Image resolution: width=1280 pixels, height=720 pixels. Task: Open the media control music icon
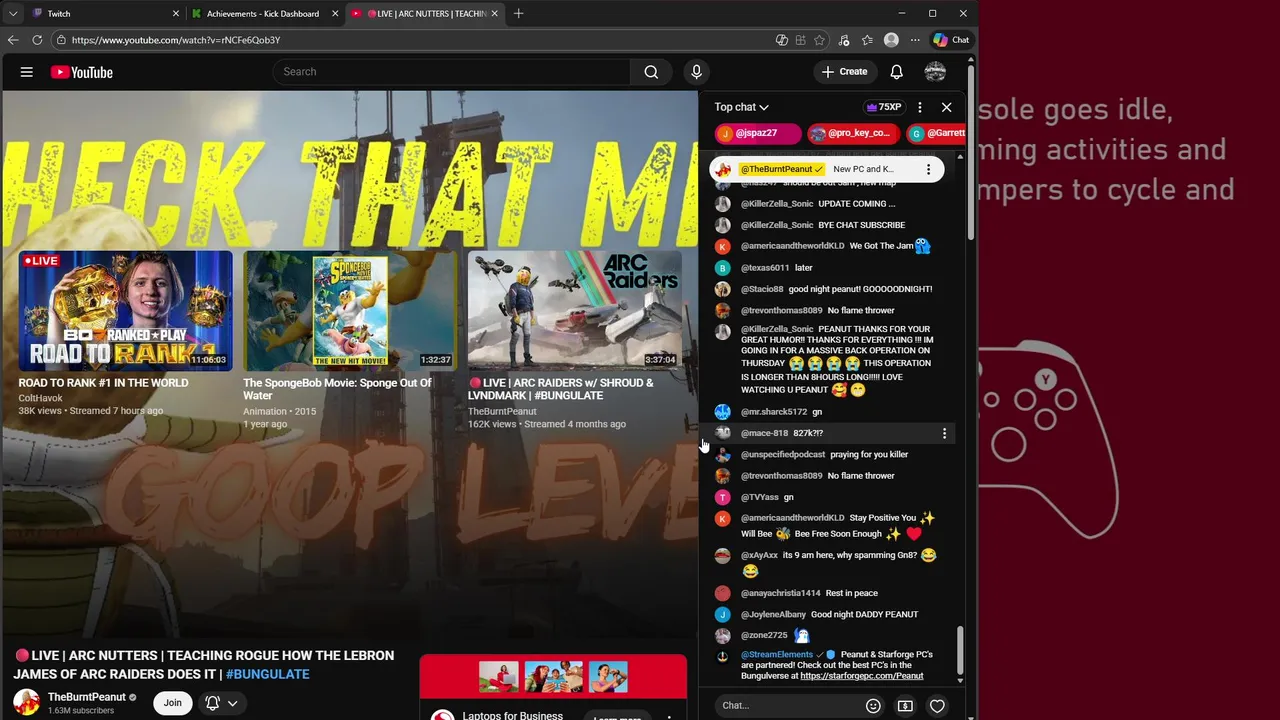pyautogui.click(x=844, y=40)
